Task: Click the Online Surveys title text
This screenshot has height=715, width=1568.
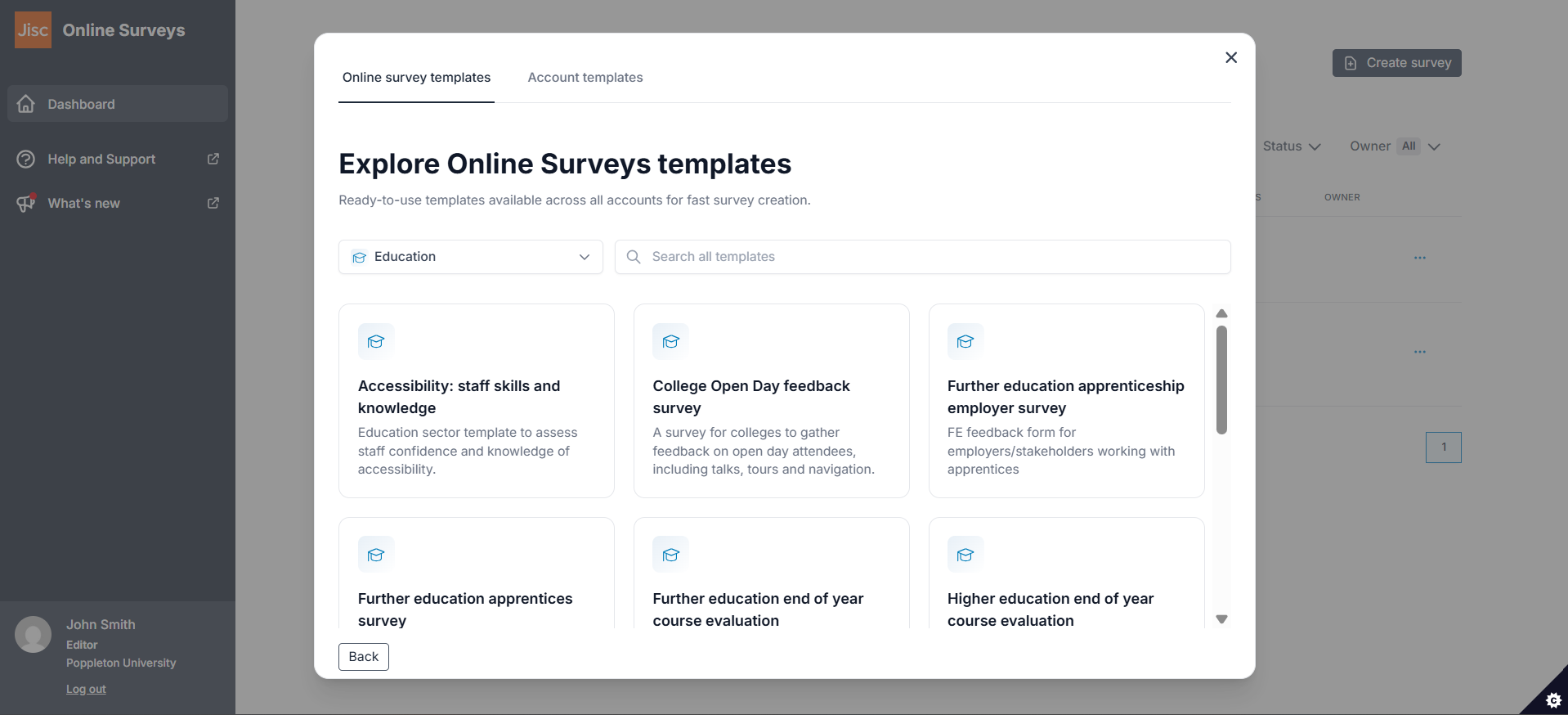Action: click(x=124, y=30)
